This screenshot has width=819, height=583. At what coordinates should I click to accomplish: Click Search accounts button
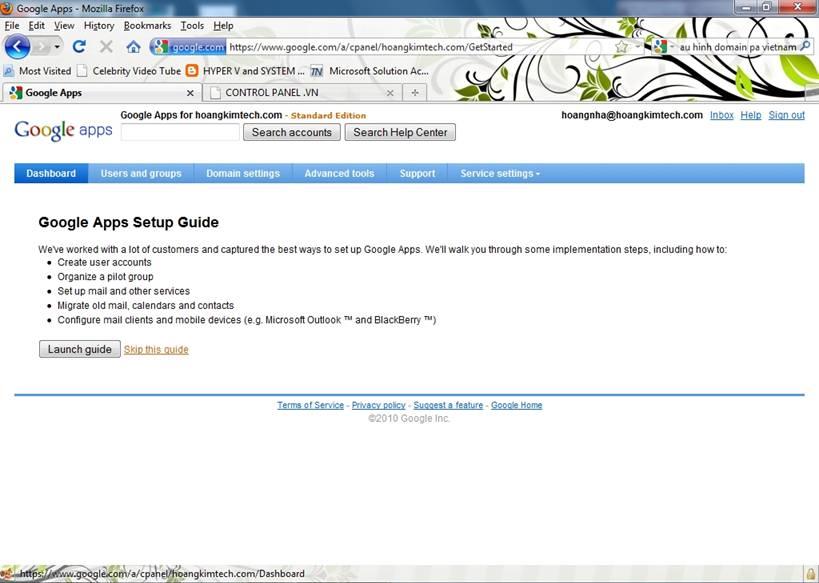[x=291, y=132]
